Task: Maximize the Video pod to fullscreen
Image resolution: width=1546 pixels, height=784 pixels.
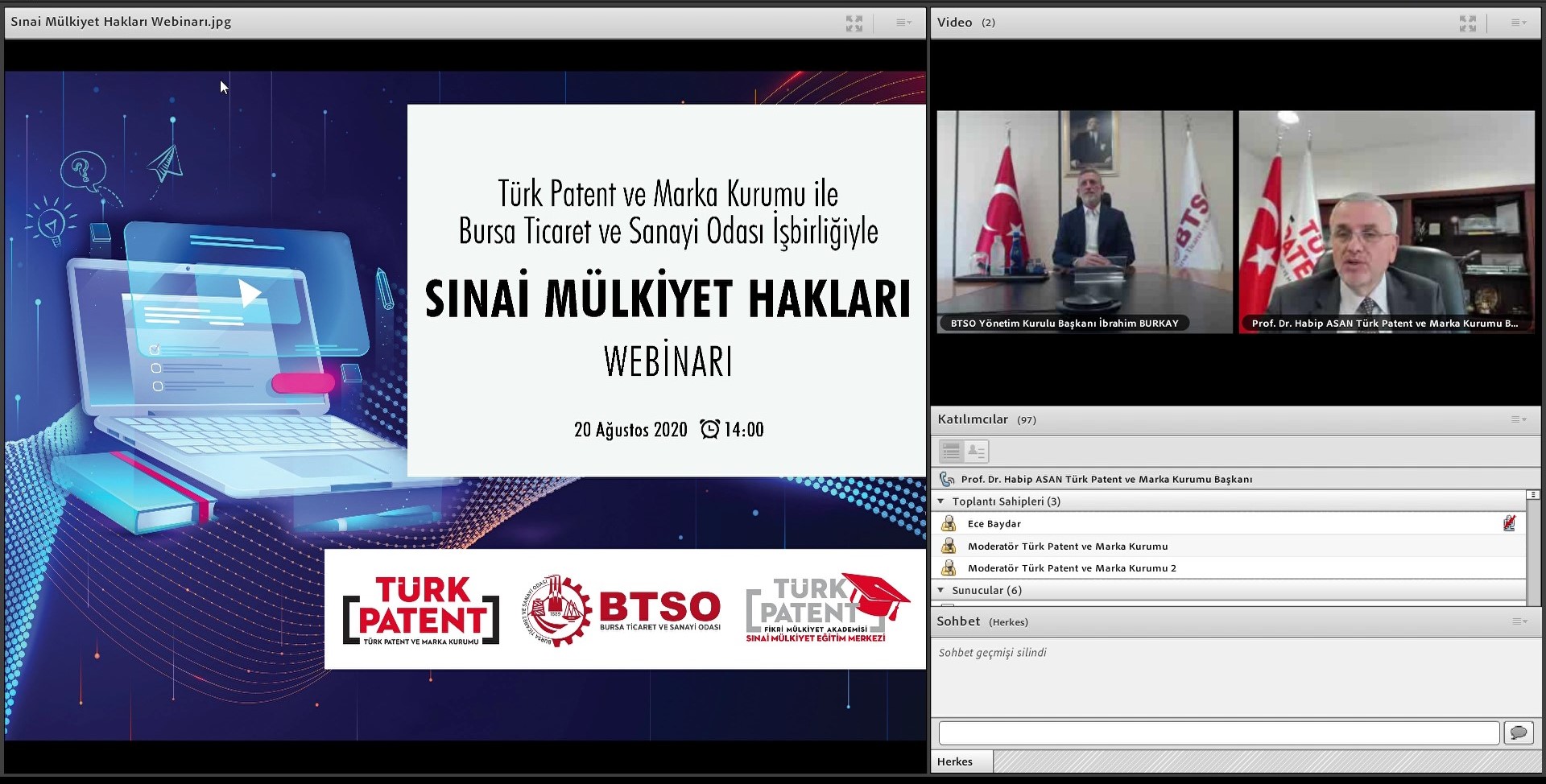Action: tap(1468, 23)
